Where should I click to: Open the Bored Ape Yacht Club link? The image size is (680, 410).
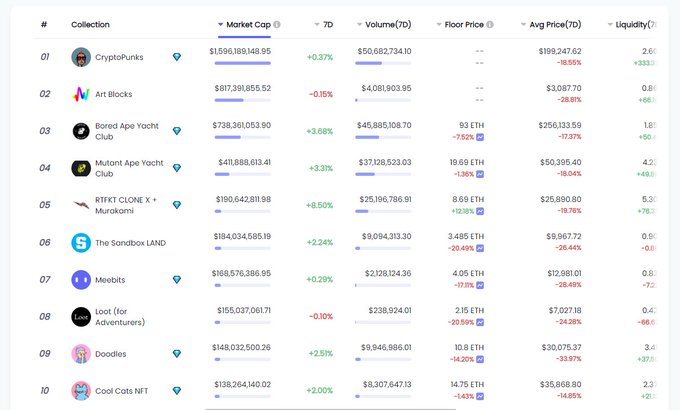pyautogui.click(x=127, y=131)
